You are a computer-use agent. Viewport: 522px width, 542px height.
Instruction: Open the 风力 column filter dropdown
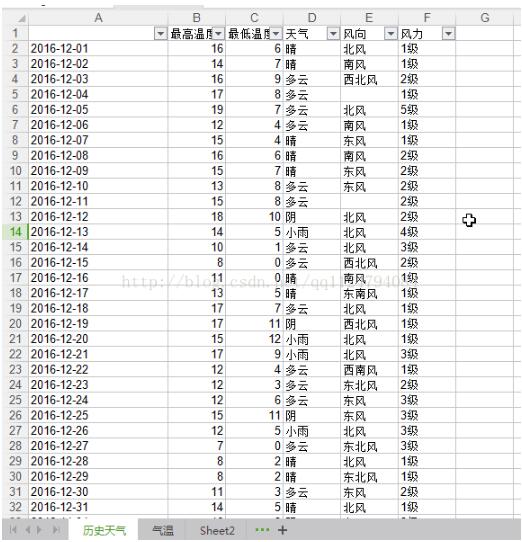coord(449,34)
